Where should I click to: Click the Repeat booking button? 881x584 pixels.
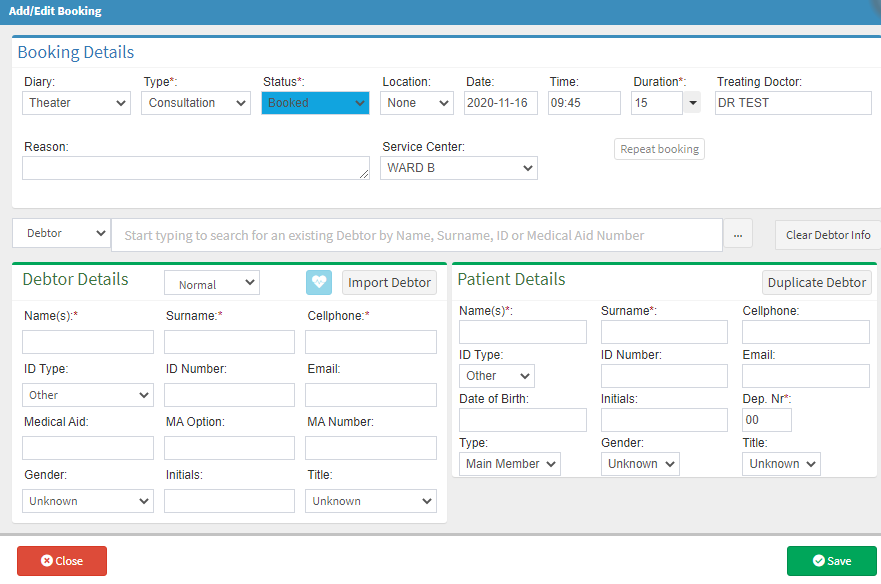(659, 149)
